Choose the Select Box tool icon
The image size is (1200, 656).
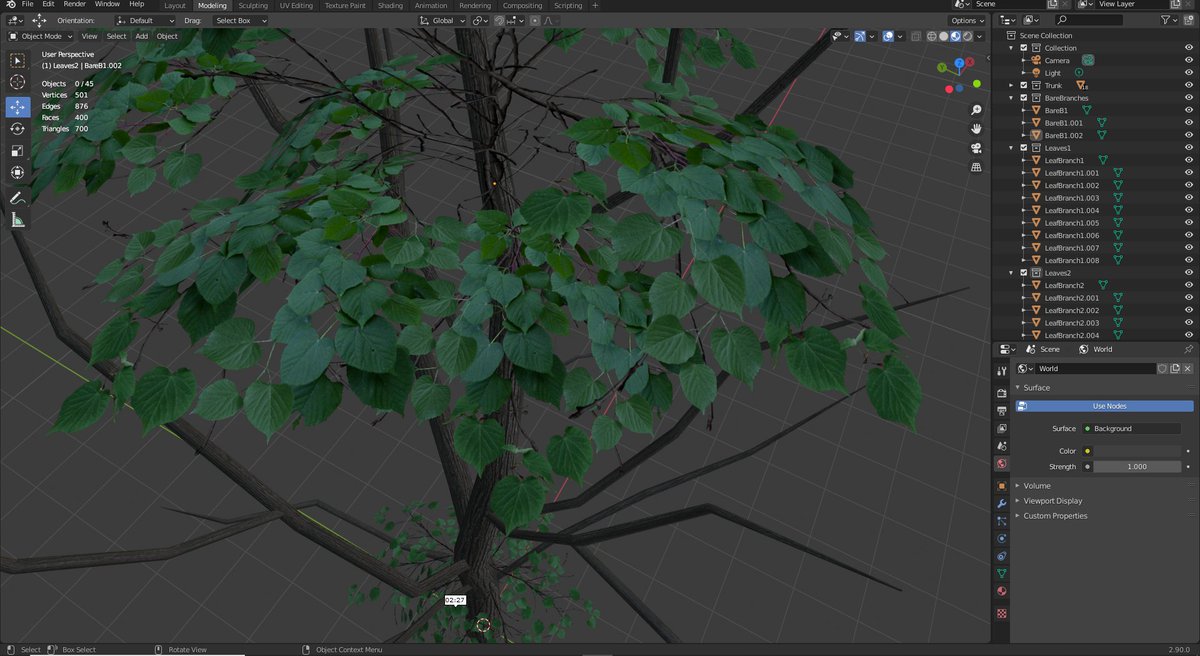17,60
